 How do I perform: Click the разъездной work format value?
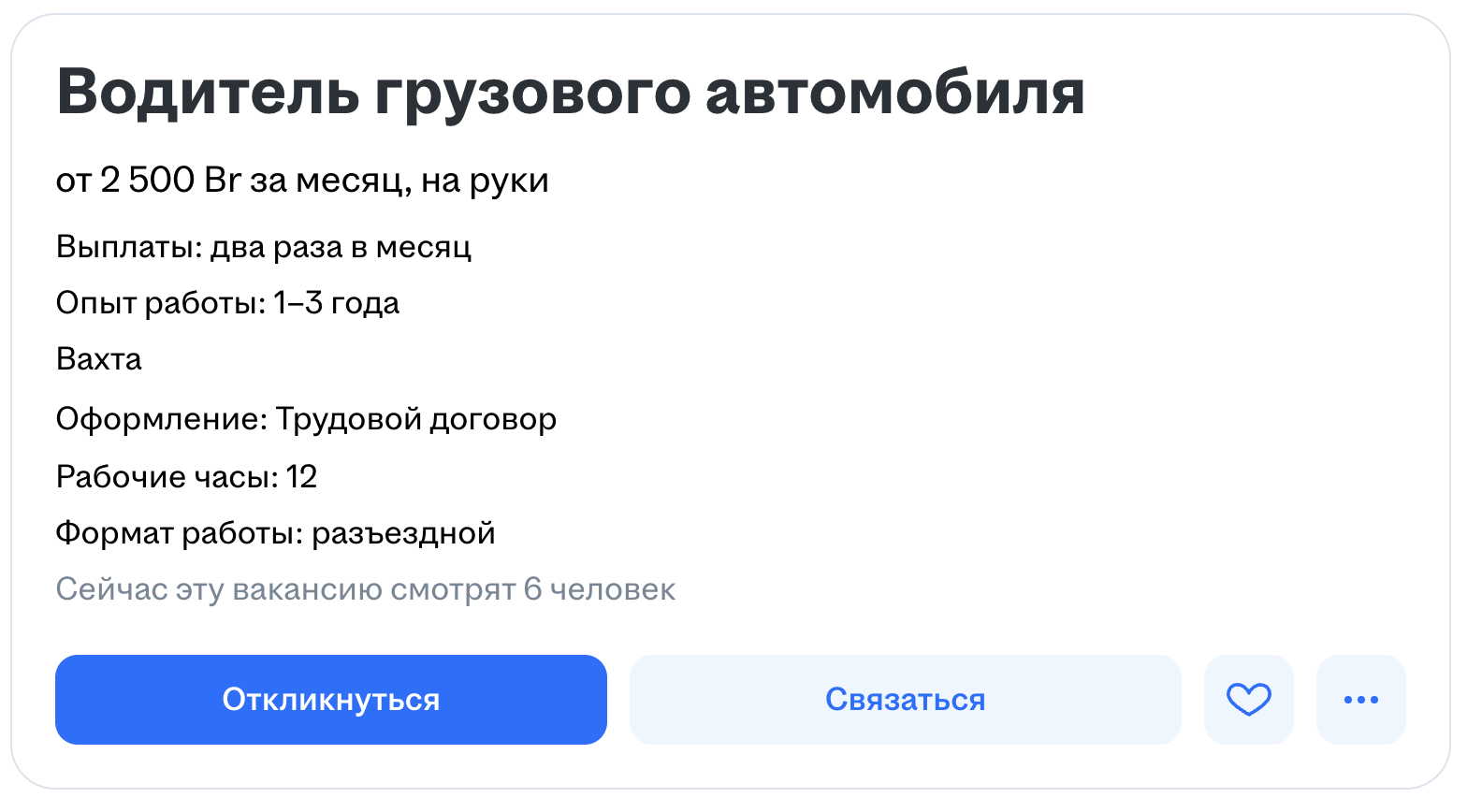coord(403,533)
